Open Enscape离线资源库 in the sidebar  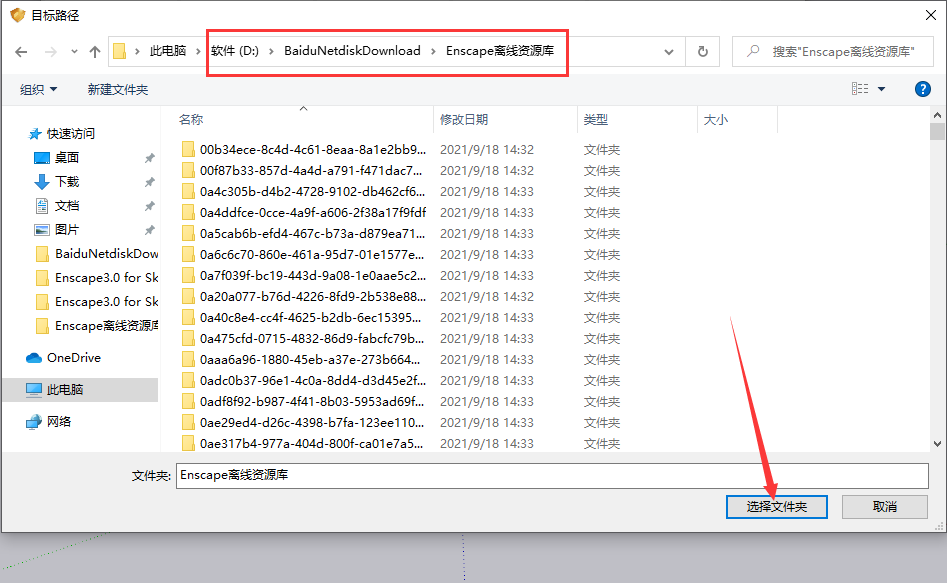106,326
